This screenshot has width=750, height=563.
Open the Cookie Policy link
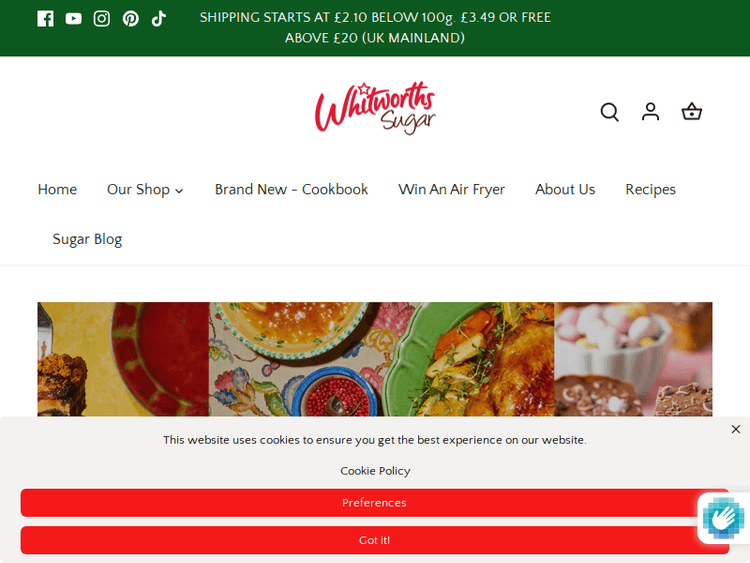click(x=375, y=471)
